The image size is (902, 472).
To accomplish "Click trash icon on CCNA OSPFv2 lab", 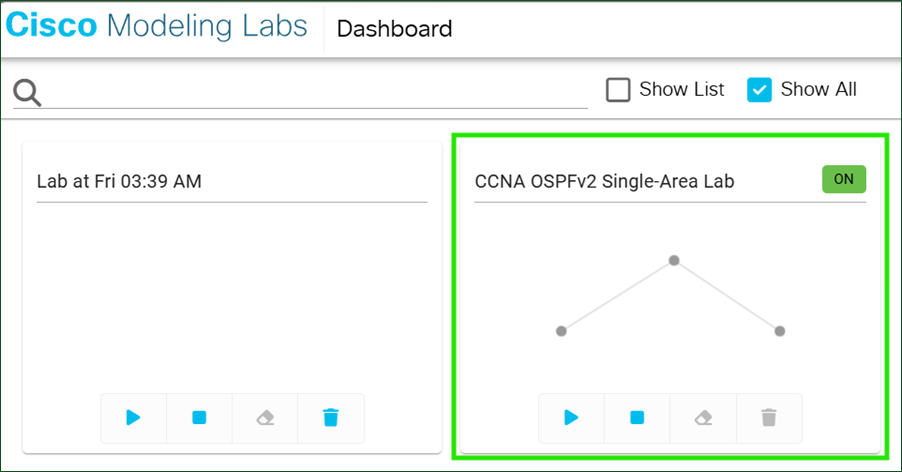I will tap(768, 417).
